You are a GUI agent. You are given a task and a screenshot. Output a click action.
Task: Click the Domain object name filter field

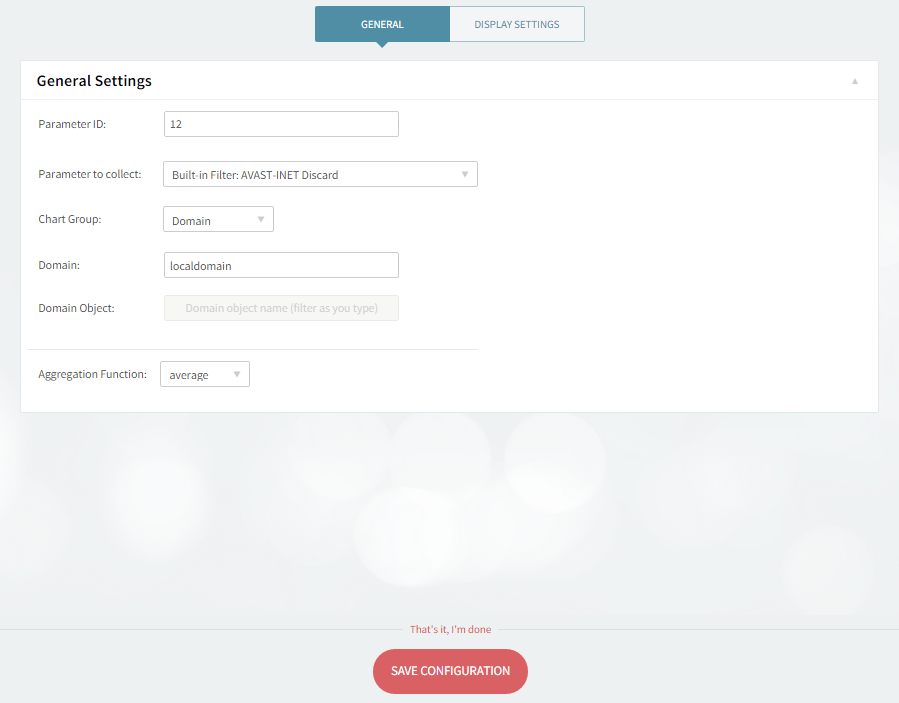pyautogui.click(x=281, y=308)
